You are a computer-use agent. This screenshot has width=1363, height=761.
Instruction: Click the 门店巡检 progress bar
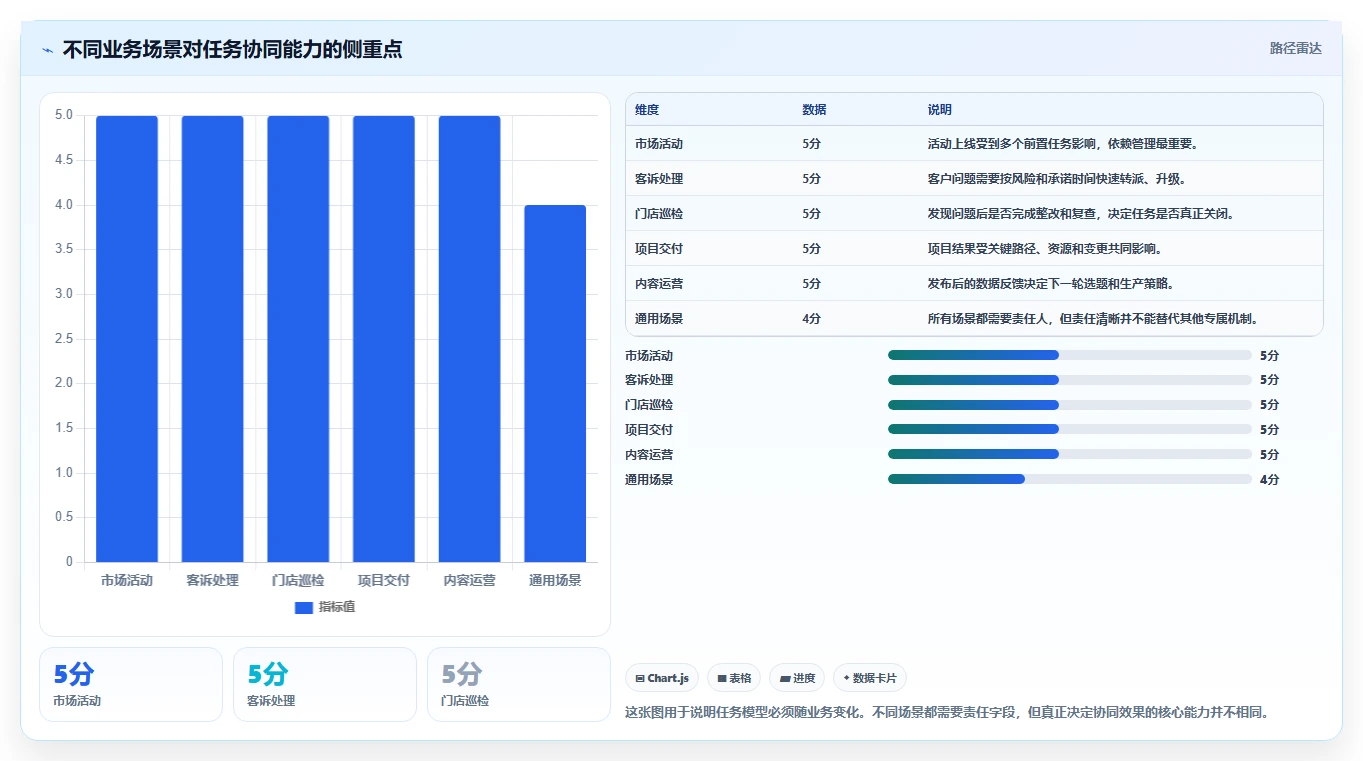(x=1070, y=405)
